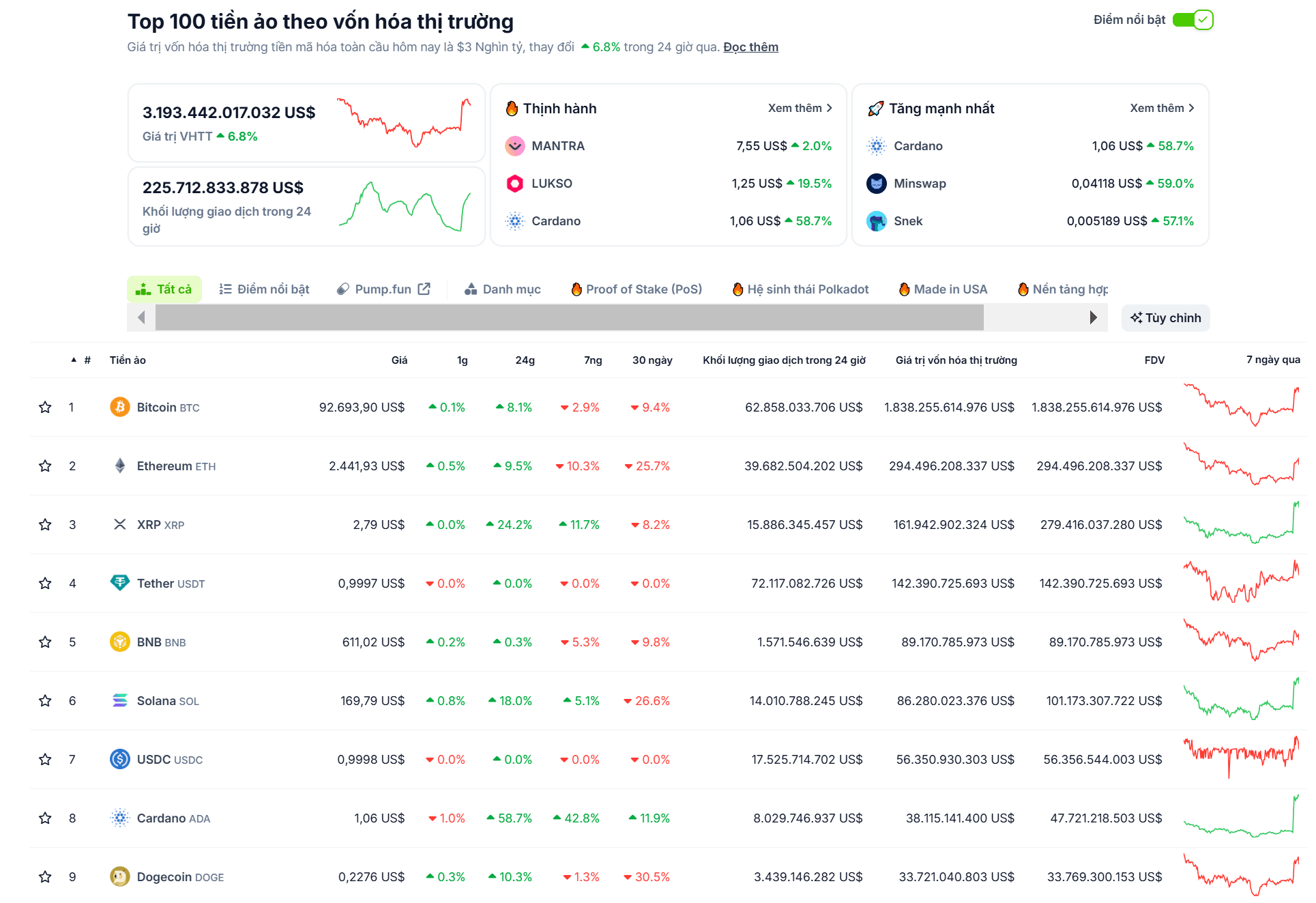
Task: Click the right arrow of tab scrollbar
Action: pos(1094,318)
